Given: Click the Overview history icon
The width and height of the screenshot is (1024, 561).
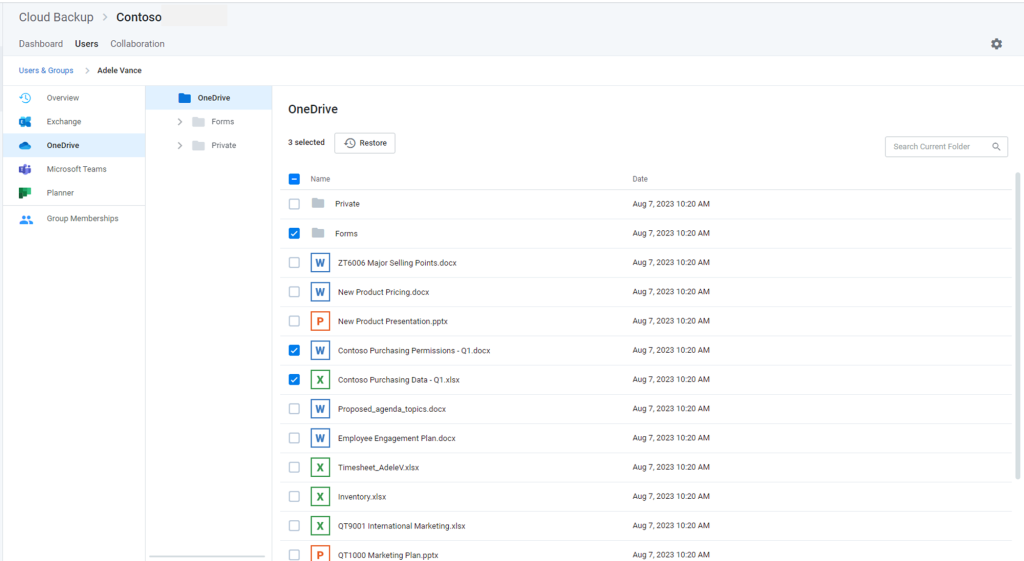Looking at the screenshot, I should [25, 98].
